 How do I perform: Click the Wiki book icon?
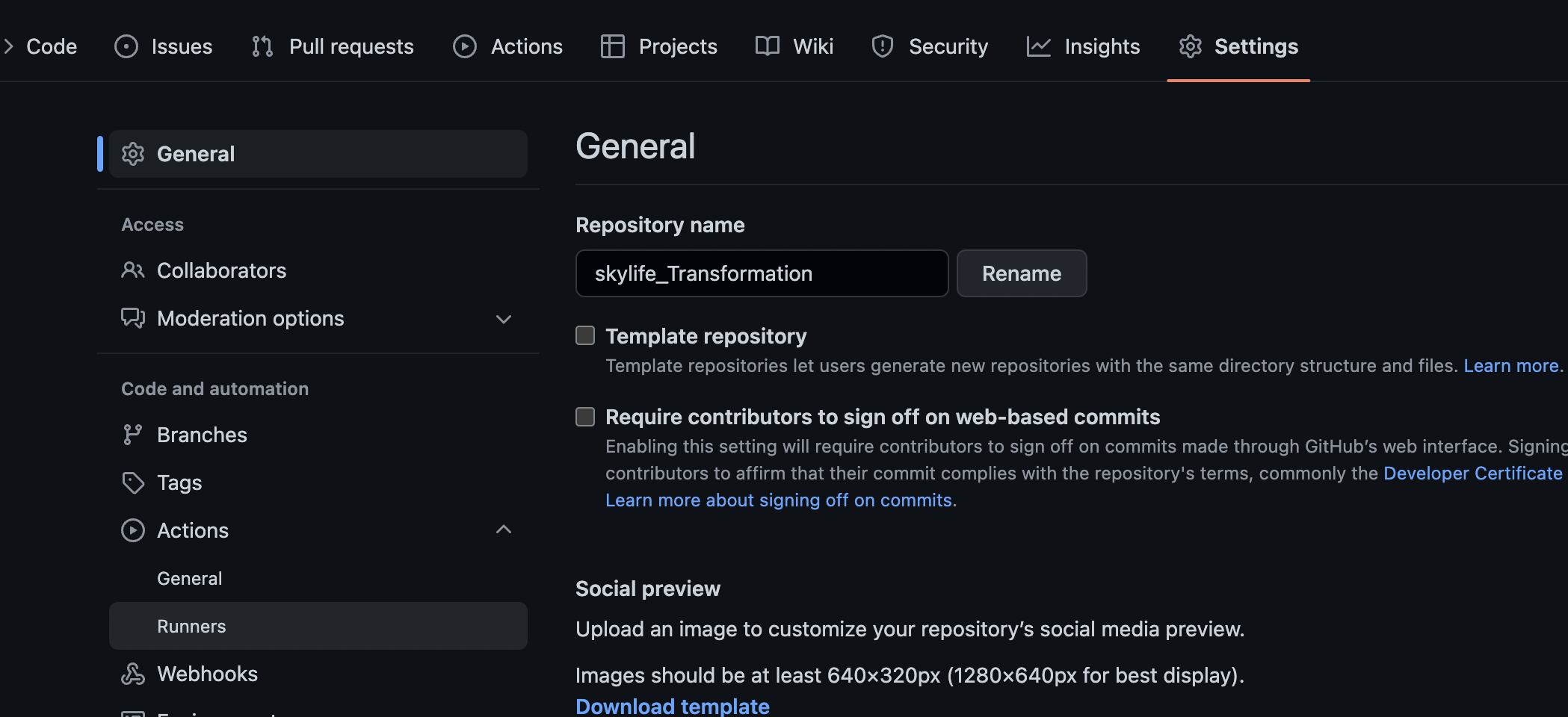[768, 46]
